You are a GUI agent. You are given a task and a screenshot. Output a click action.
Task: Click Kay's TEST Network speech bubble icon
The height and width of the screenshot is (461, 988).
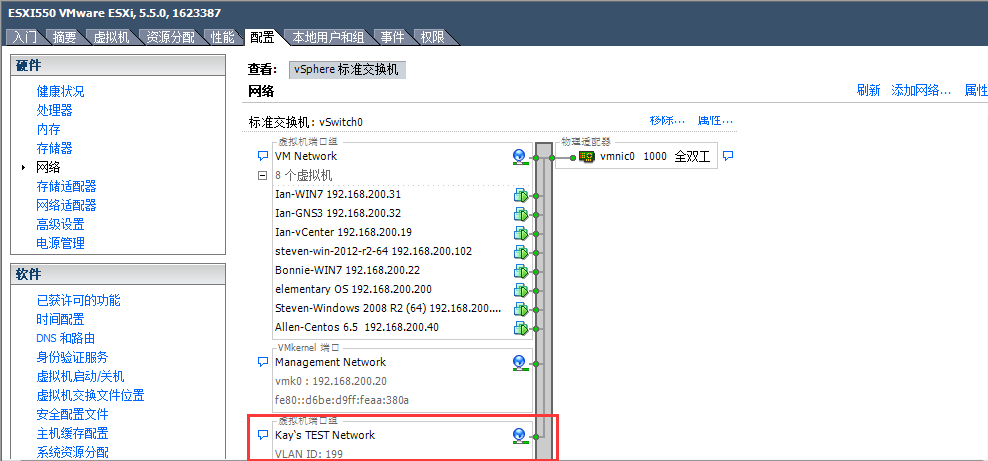pyautogui.click(x=263, y=435)
